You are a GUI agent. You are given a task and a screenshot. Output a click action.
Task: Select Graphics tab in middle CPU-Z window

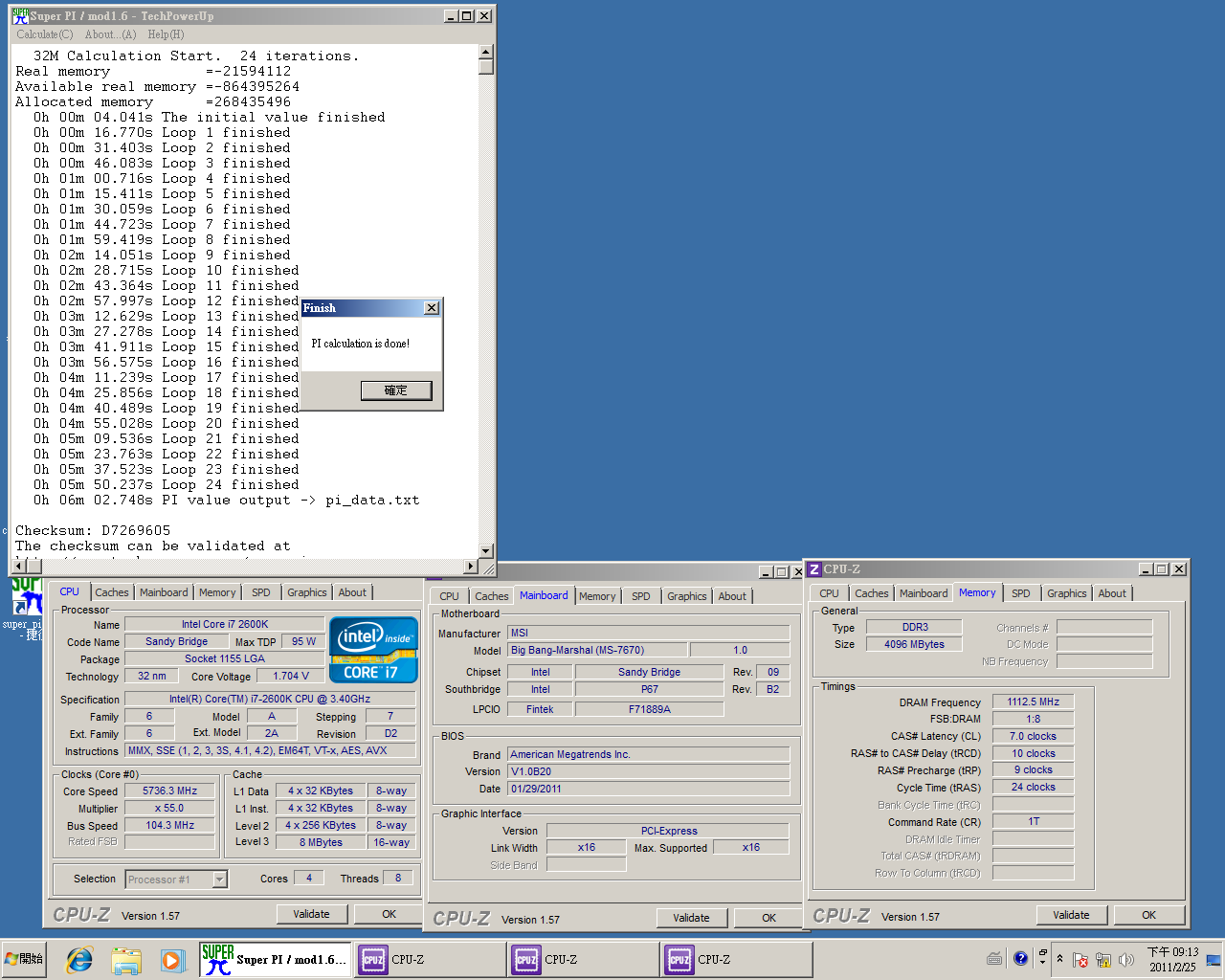click(687, 596)
